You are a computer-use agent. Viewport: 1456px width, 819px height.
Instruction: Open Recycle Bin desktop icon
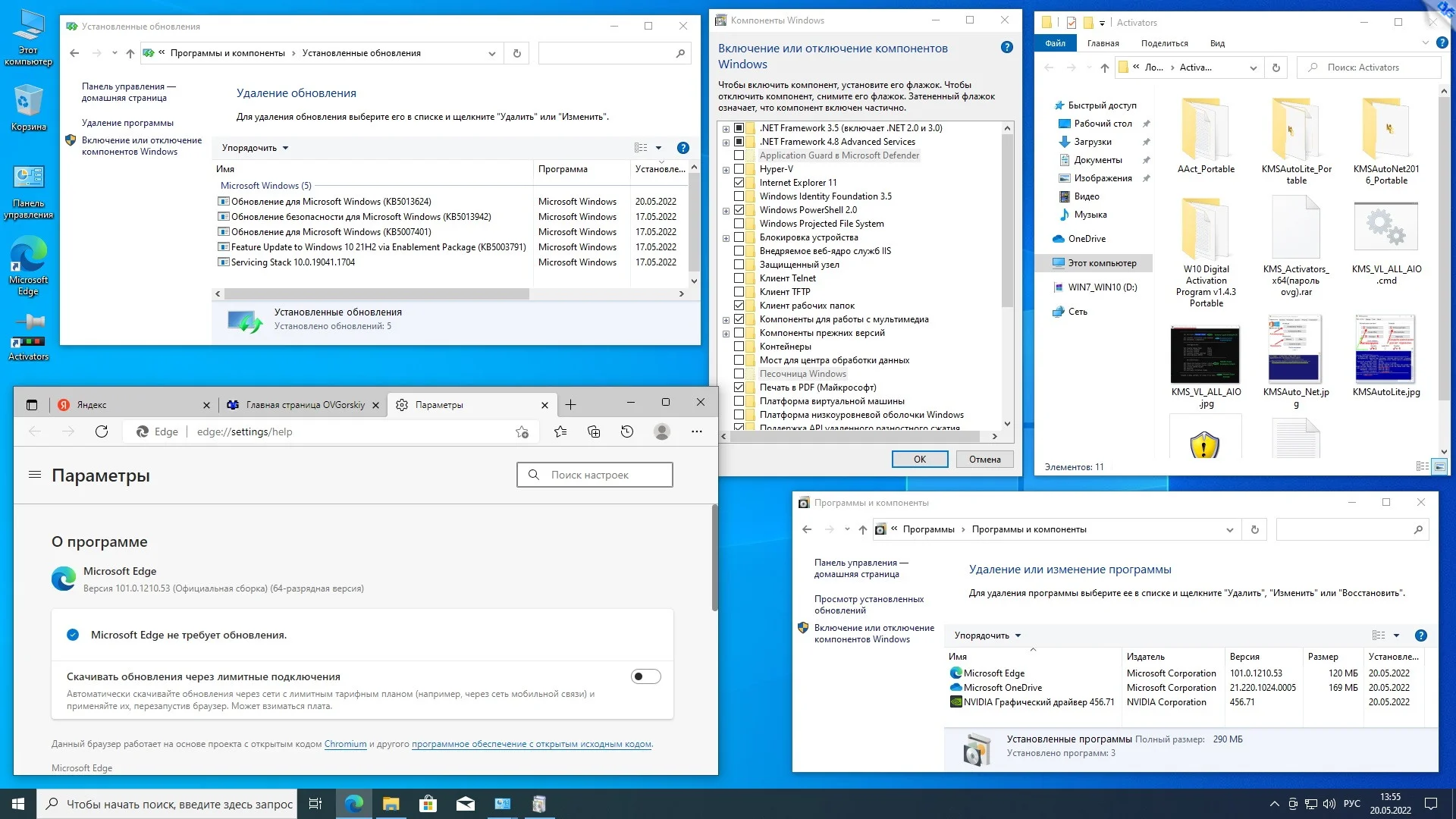click(x=28, y=108)
